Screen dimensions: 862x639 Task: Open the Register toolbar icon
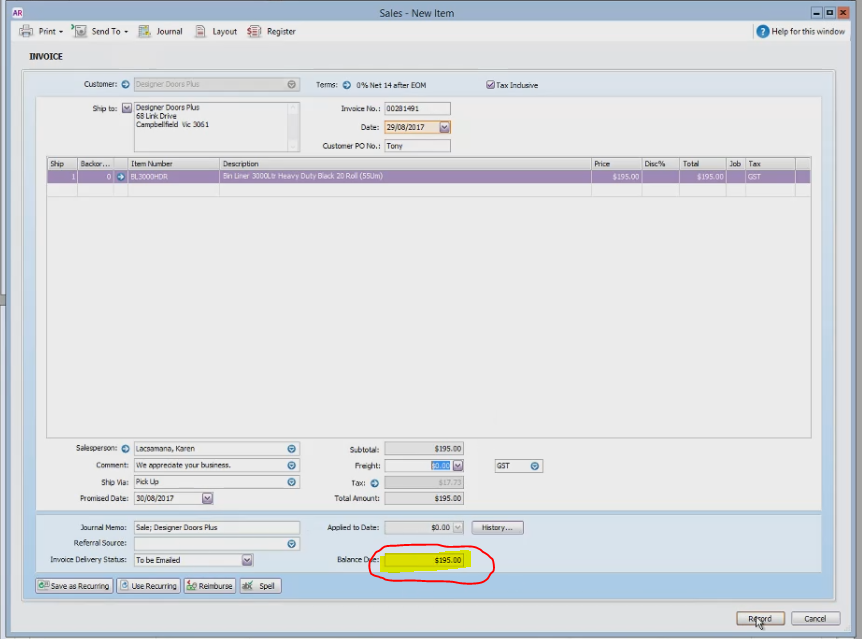(x=253, y=31)
